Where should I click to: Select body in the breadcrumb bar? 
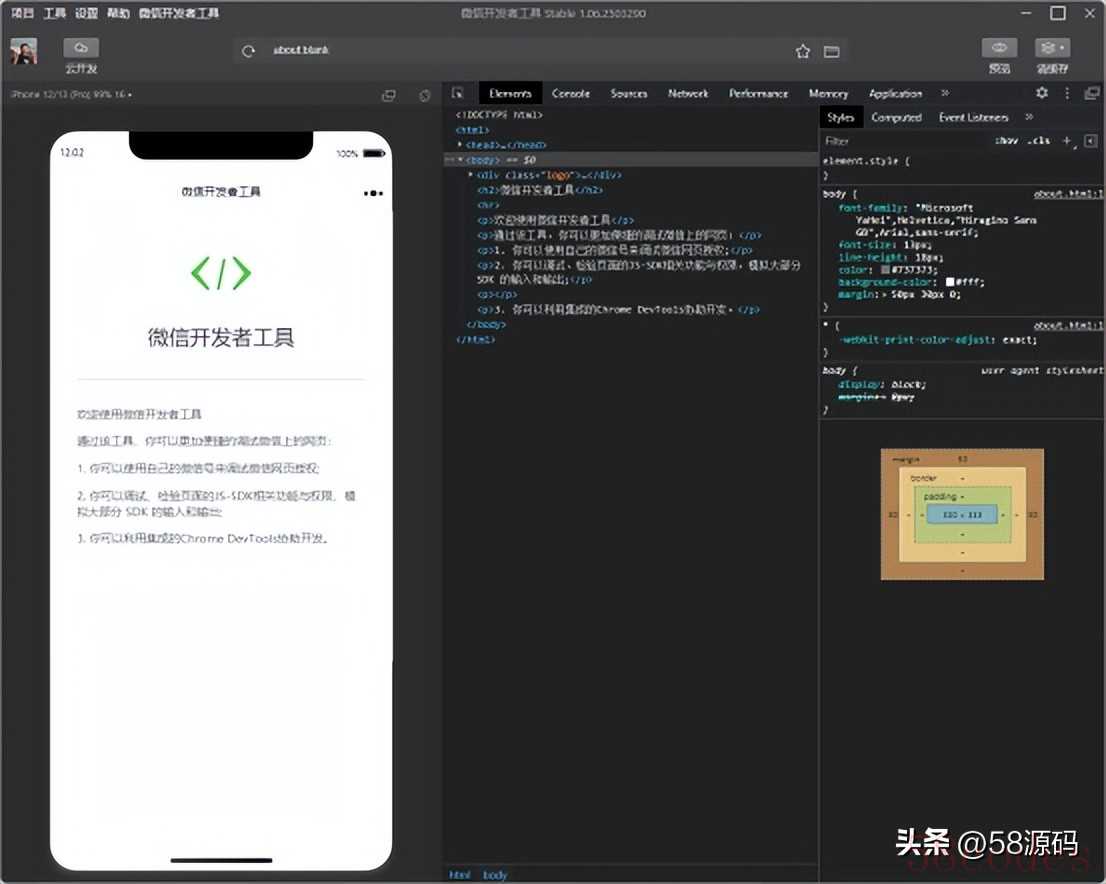point(494,875)
